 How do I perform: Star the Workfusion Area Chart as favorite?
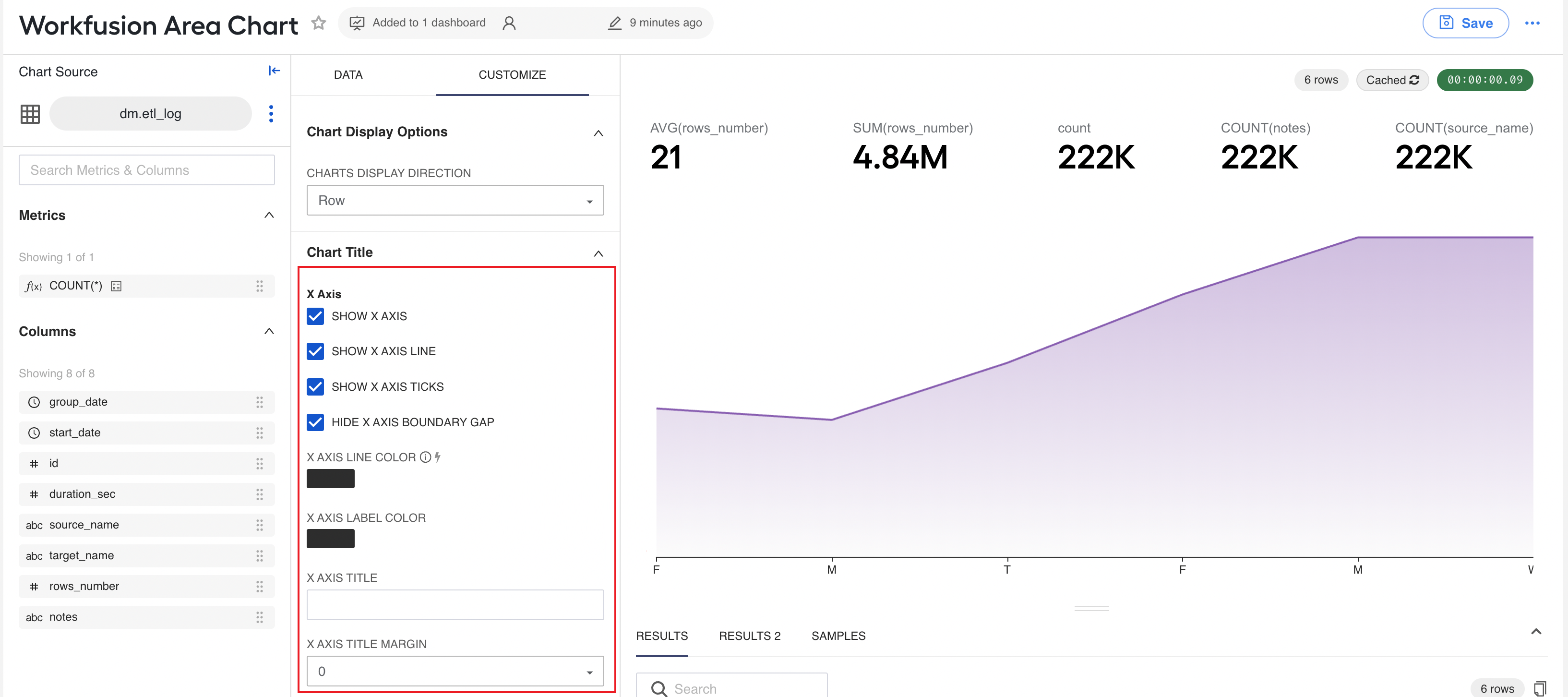coord(318,23)
